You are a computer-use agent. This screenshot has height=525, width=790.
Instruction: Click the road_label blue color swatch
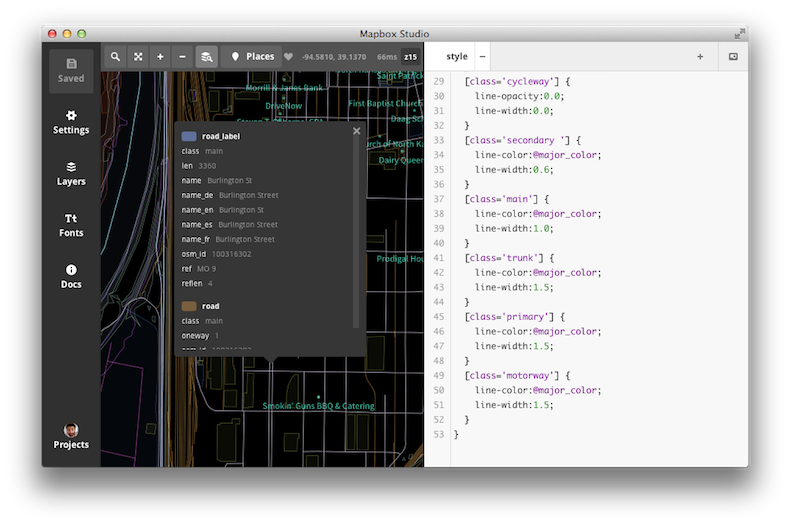click(x=189, y=136)
